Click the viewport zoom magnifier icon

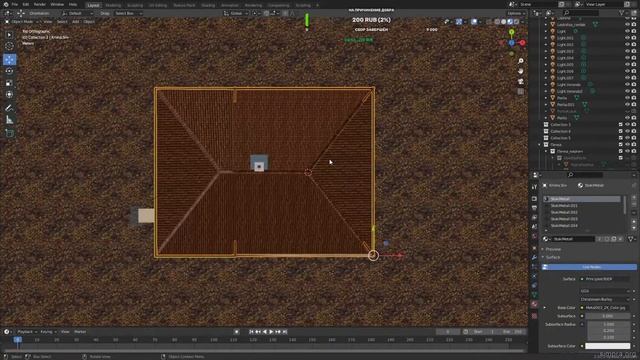(x=521, y=61)
